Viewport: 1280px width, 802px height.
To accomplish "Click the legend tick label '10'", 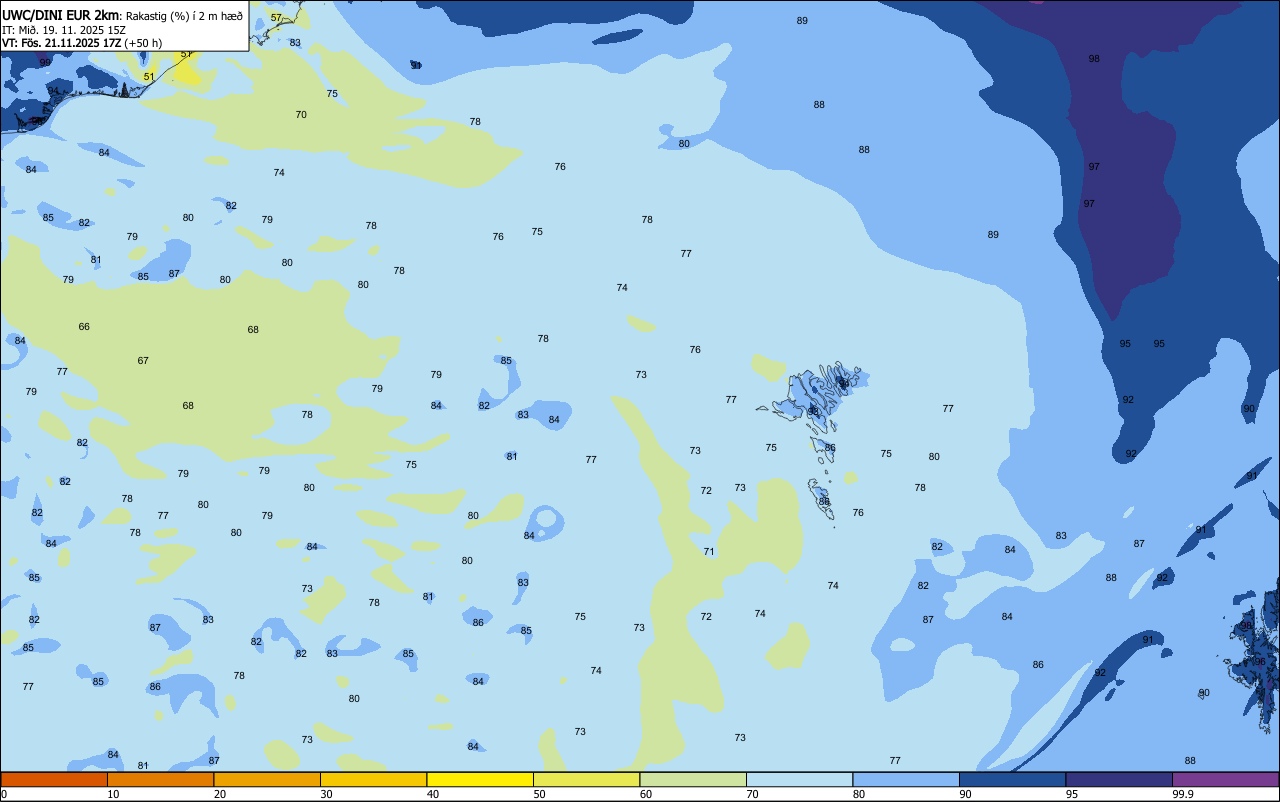I will [113, 794].
